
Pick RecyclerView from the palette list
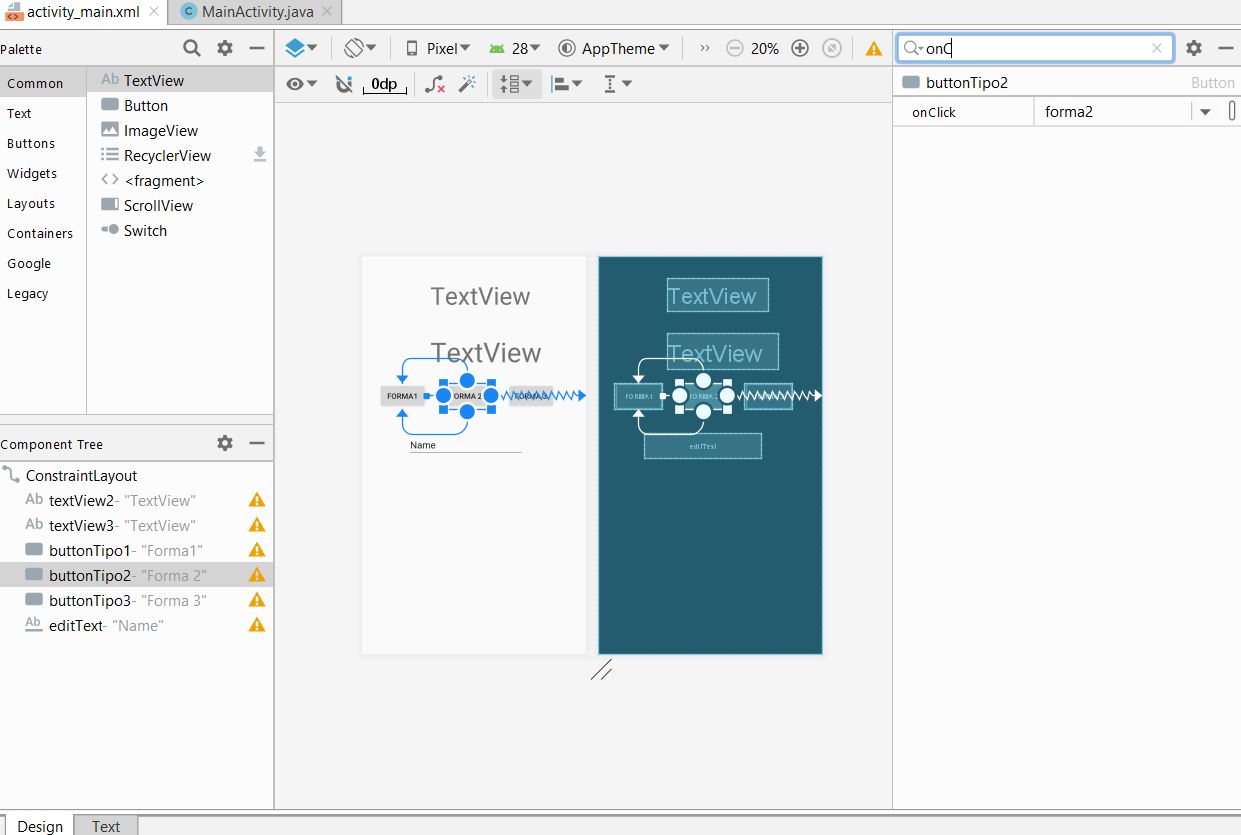(x=180, y=155)
